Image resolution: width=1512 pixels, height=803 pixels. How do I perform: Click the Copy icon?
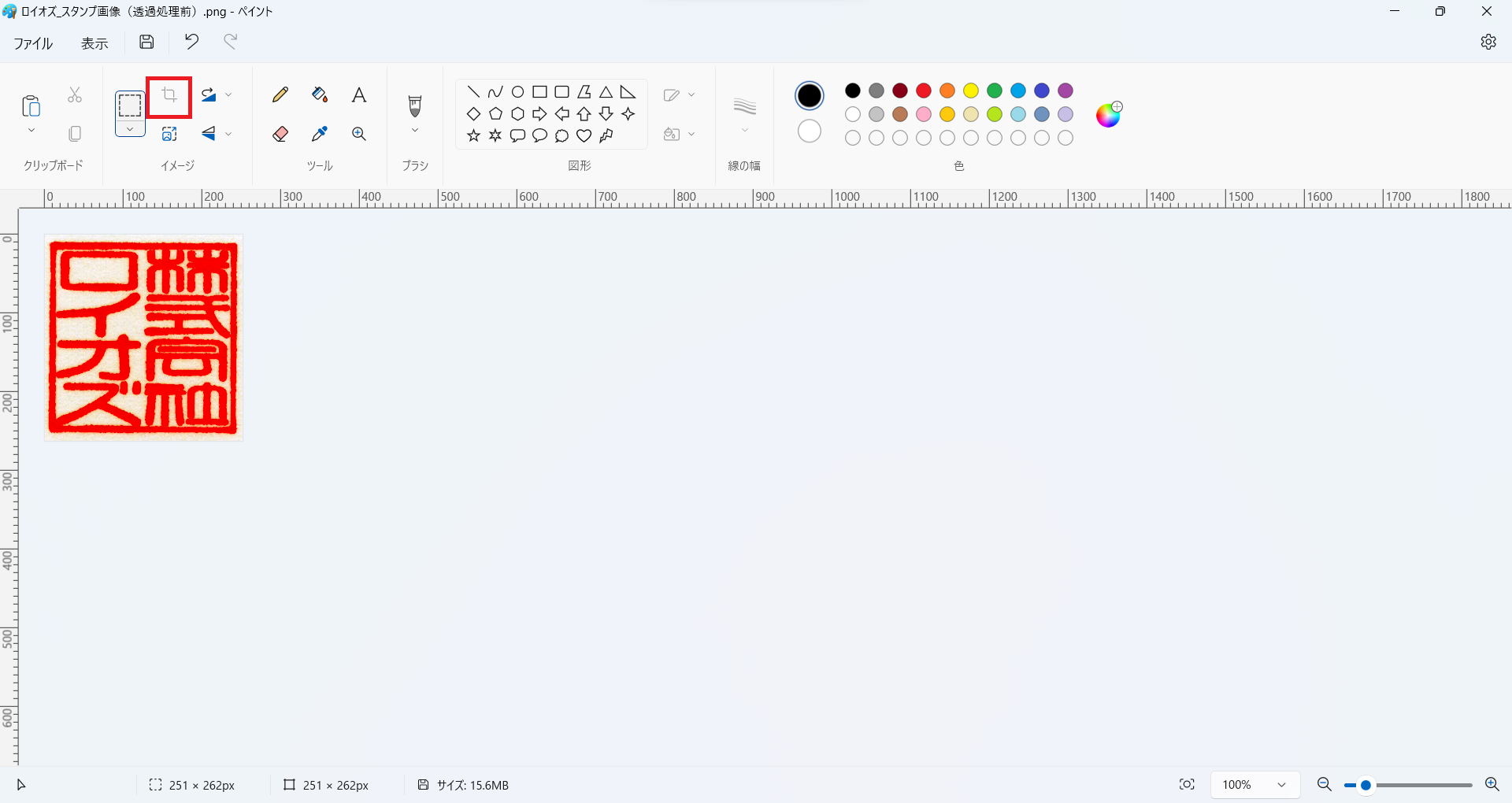75,134
